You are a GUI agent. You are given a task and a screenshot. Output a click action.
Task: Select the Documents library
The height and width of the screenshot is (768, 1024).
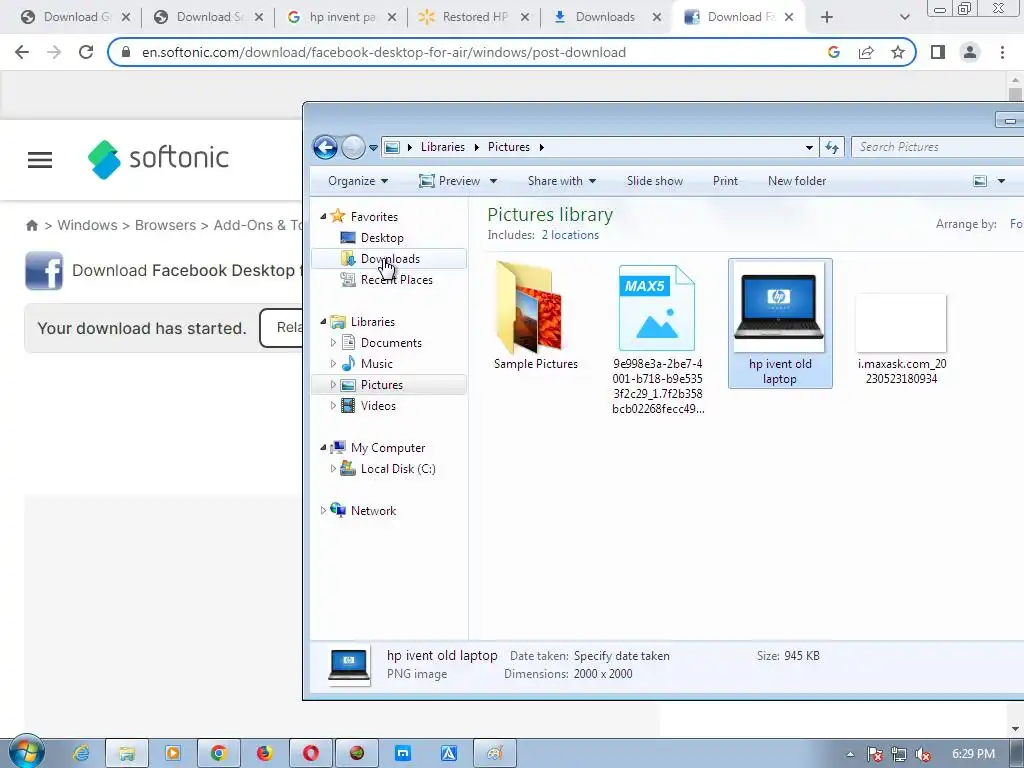(x=391, y=342)
